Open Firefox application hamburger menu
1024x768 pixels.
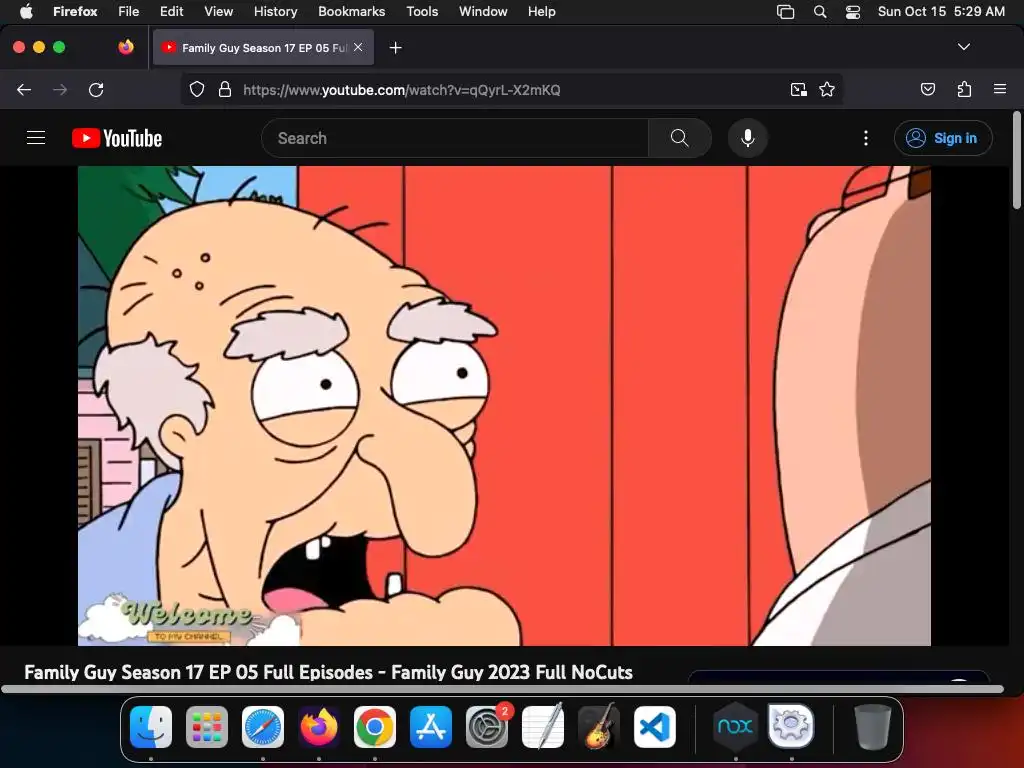pos(999,89)
